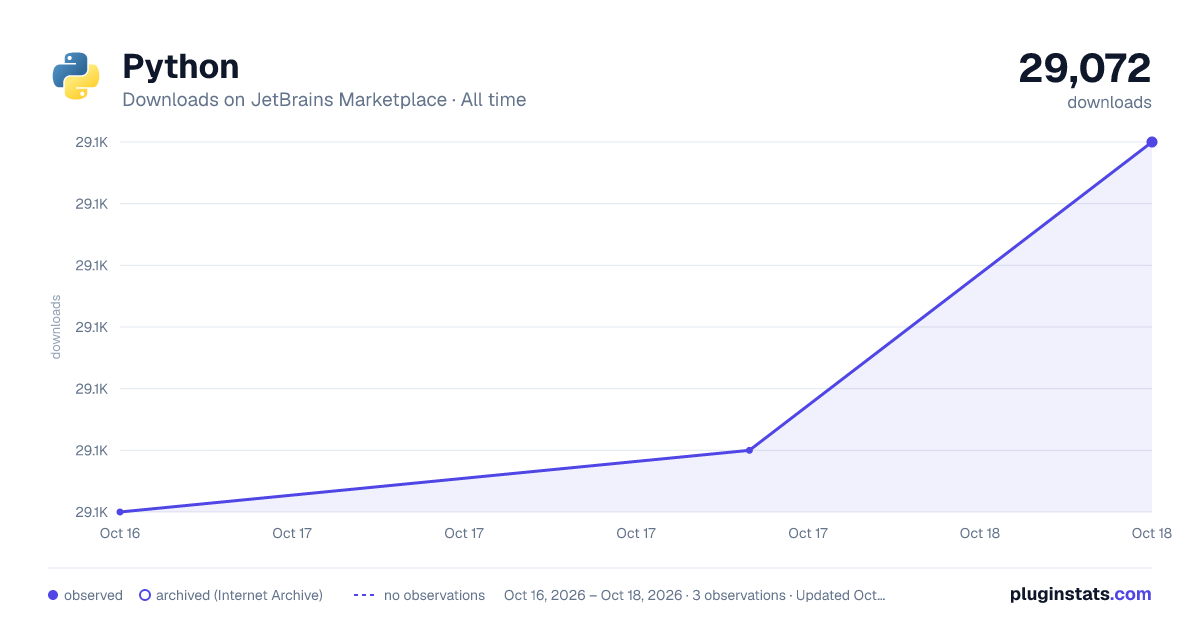The width and height of the screenshot is (1200, 630).
Task: Click the 'archived (Internet Archive)' legend text
Action: (x=239, y=595)
